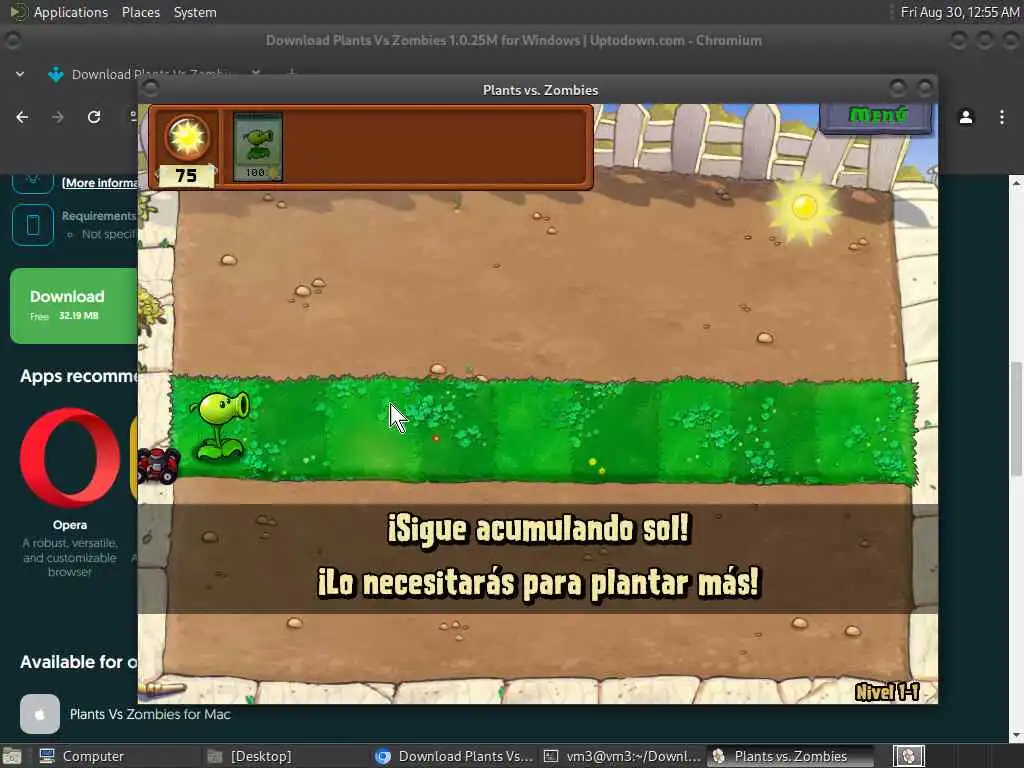Open Chromium window menu button

pyautogui.click(x=12, y=40)
